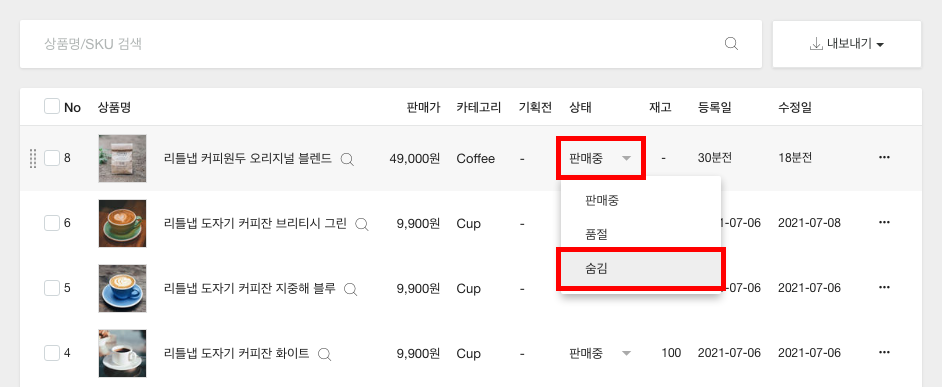Open the 내보내기 export dropdown

click(846, 44)
